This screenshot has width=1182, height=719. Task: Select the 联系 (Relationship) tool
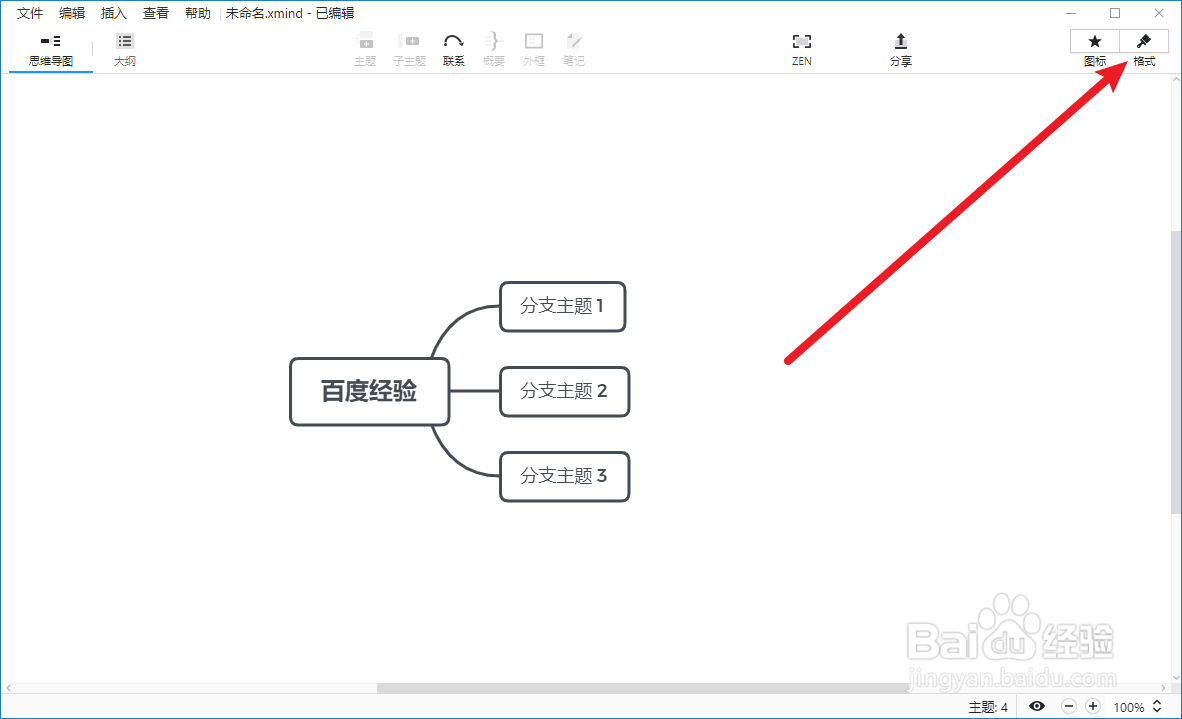coord(453,47)
